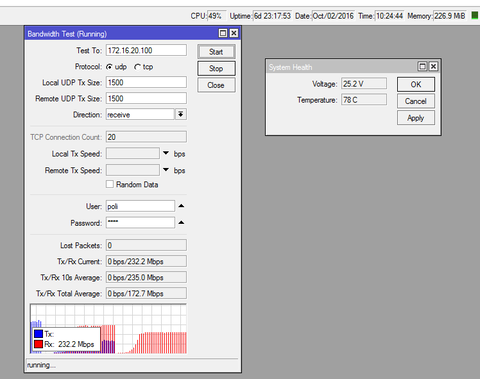Image resolution: width=480 pixels, height=379 pixels.
Task: Select the tcp protocol radio button
Action: click(x=137, y=67)
